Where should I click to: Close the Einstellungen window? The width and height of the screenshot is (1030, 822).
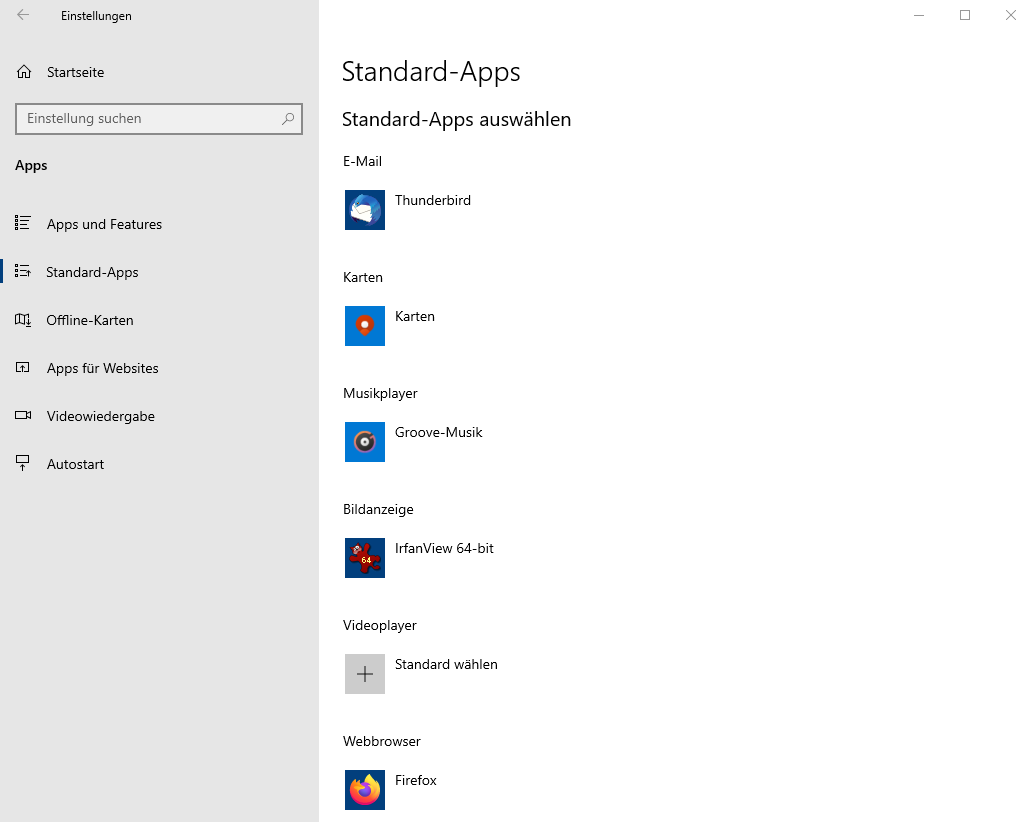coord(1010,15)
